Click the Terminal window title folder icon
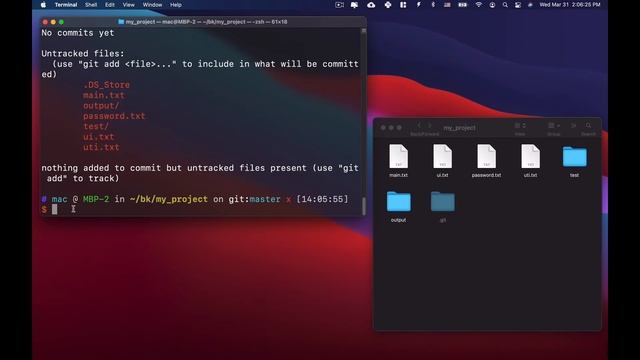 point(121,22)
